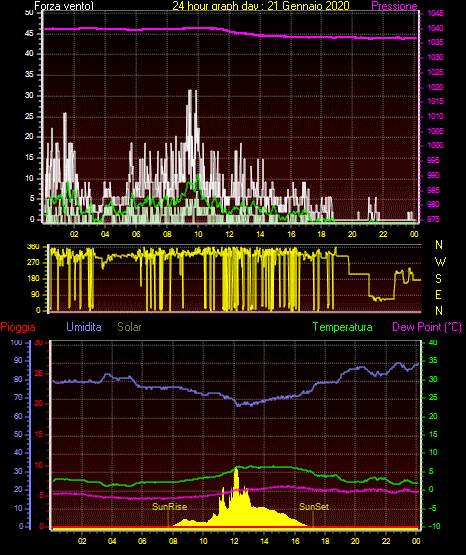Click hour '06' under the bottom temperature graph

142,541
